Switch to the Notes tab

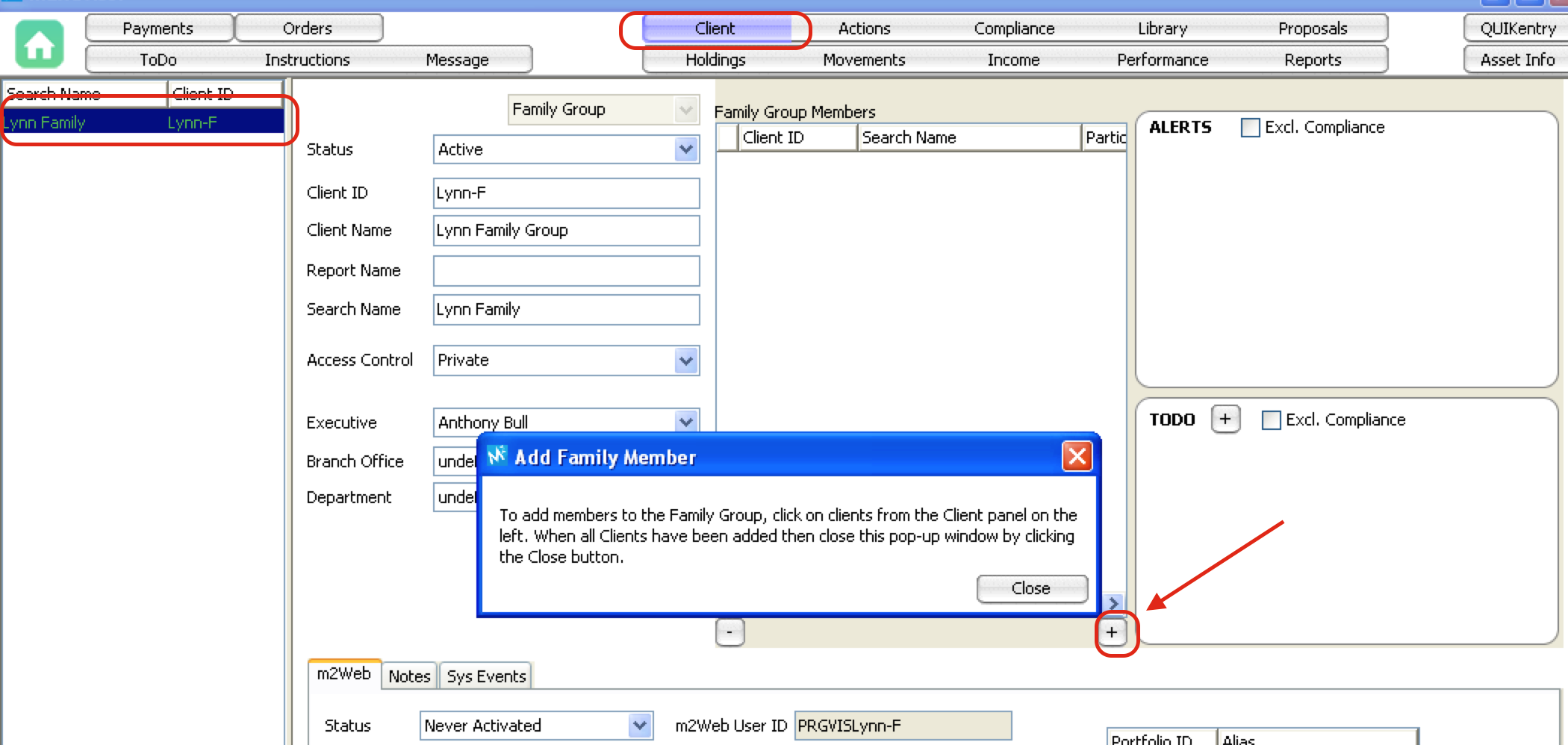[409, 676]
